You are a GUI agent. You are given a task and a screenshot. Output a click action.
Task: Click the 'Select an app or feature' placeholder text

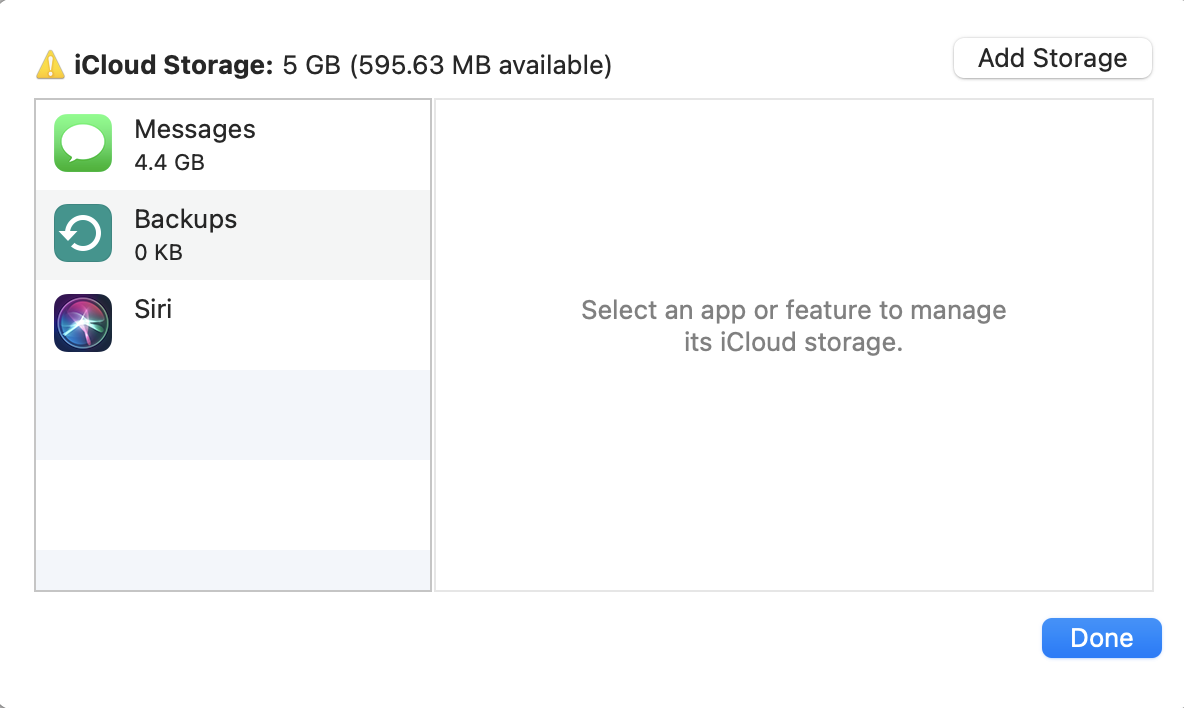(793, 310)
